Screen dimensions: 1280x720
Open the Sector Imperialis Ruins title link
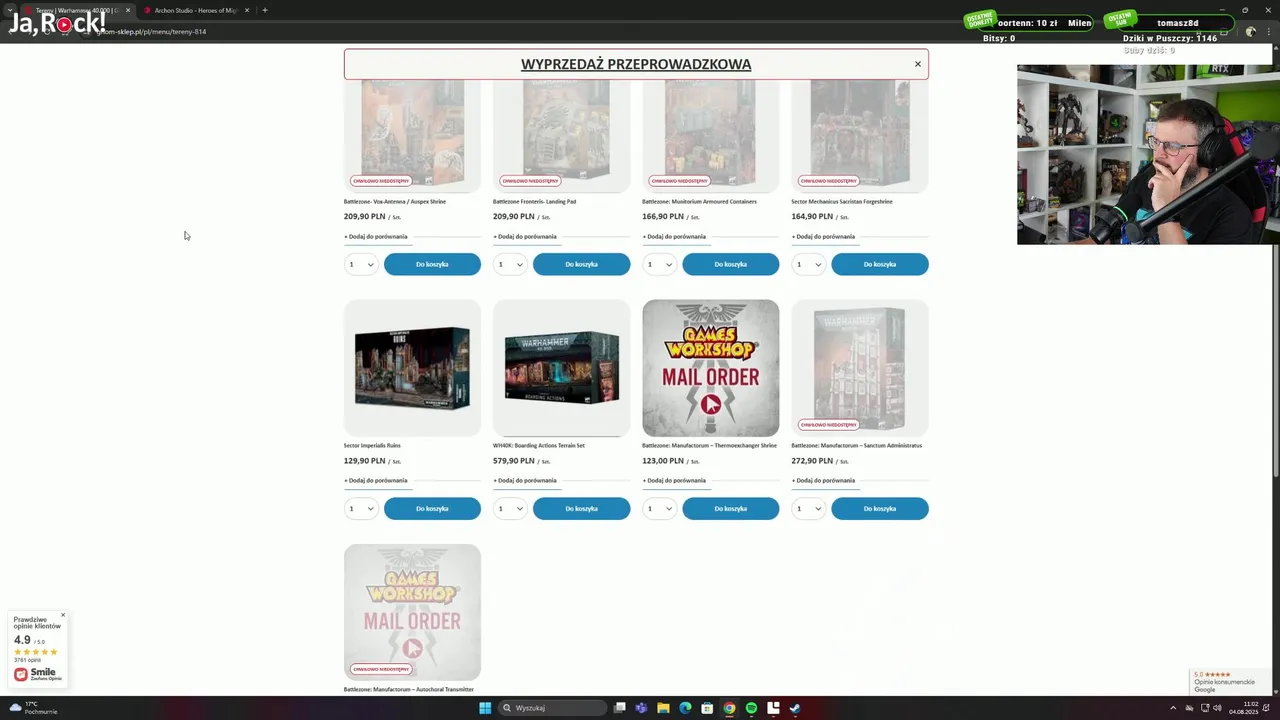(372, 445)
